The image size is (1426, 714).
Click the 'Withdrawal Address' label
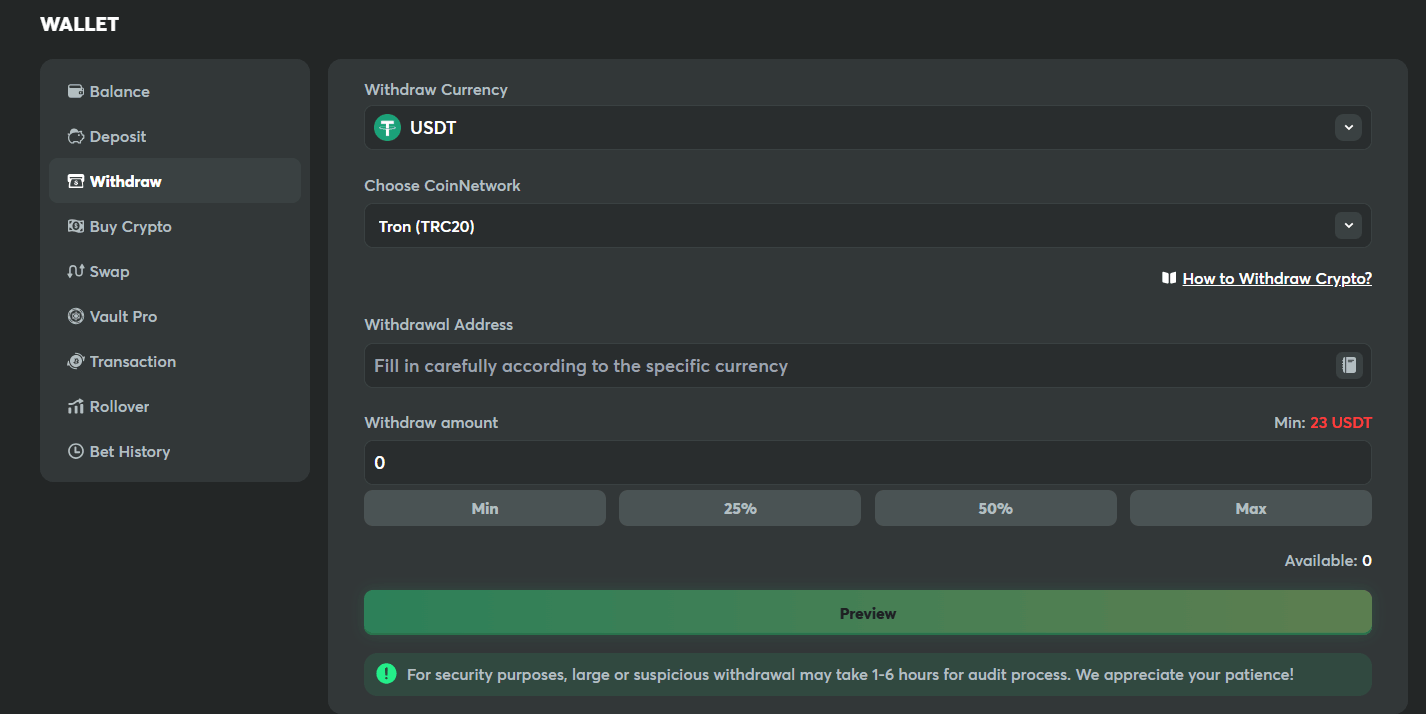[438, 324]
